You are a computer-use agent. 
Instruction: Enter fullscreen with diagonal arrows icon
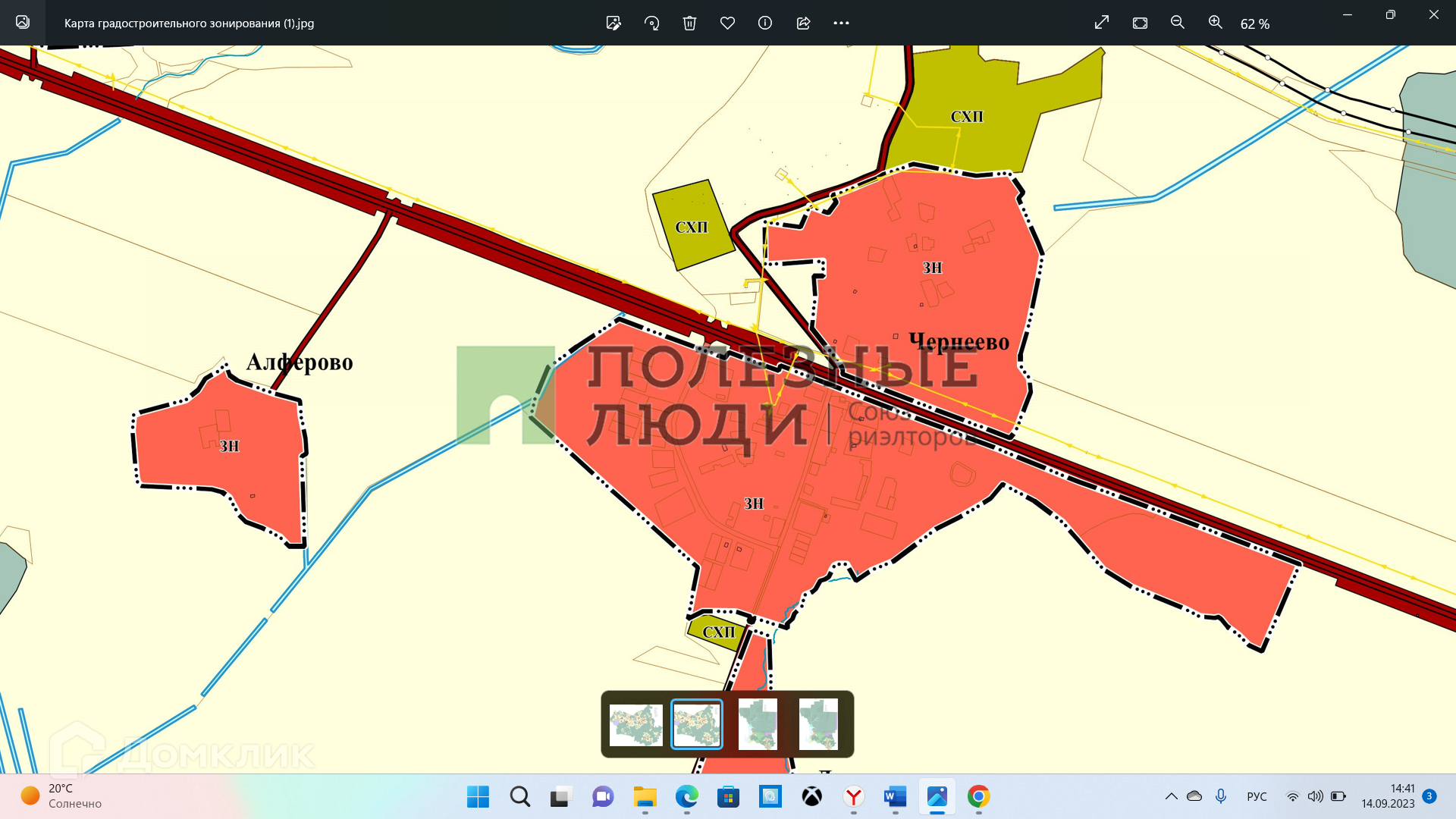(x=1102, y=23)
